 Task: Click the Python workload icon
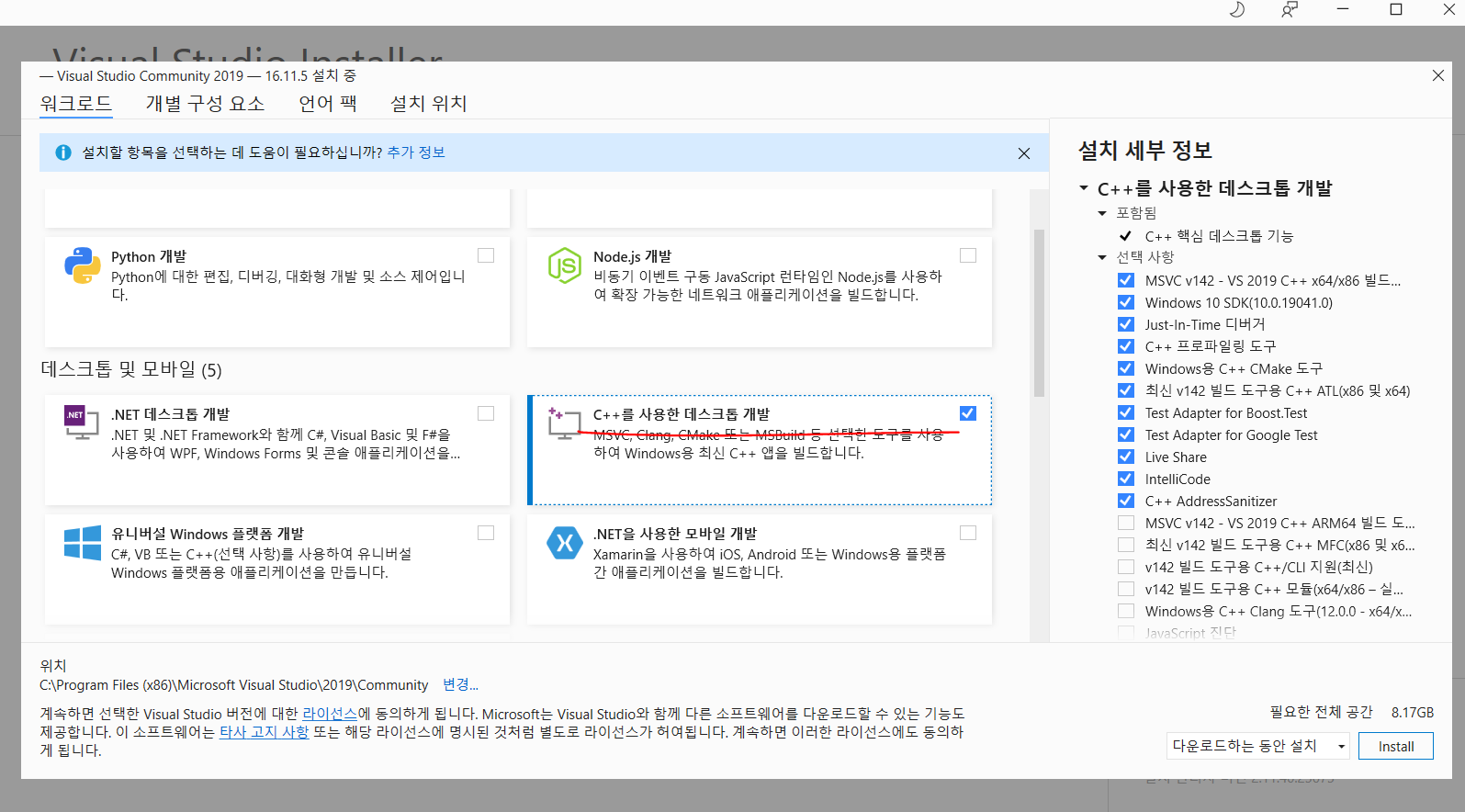83,265
